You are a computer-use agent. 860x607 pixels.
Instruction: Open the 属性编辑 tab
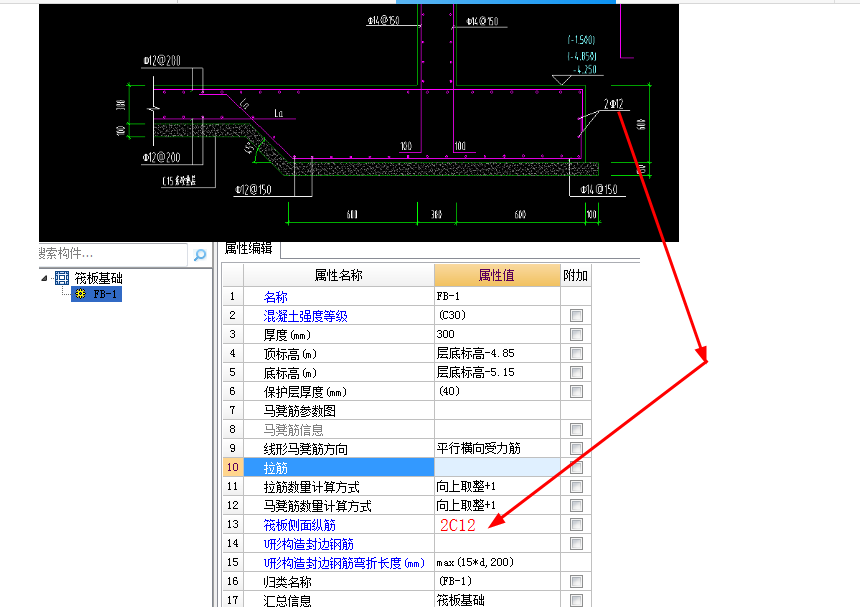(249, 249)
